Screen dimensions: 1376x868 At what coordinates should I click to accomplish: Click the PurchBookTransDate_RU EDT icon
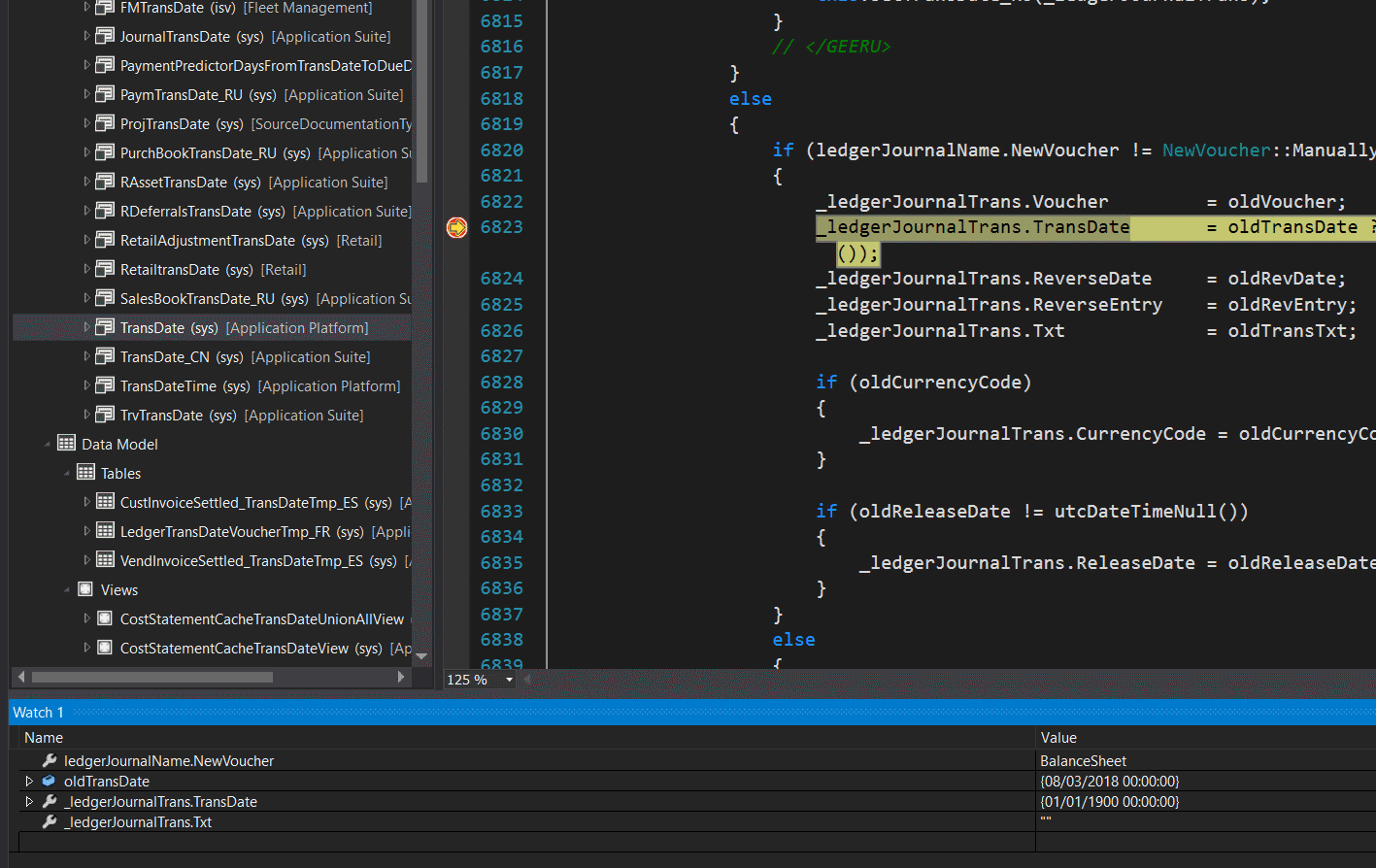click(x=105, y=153)
